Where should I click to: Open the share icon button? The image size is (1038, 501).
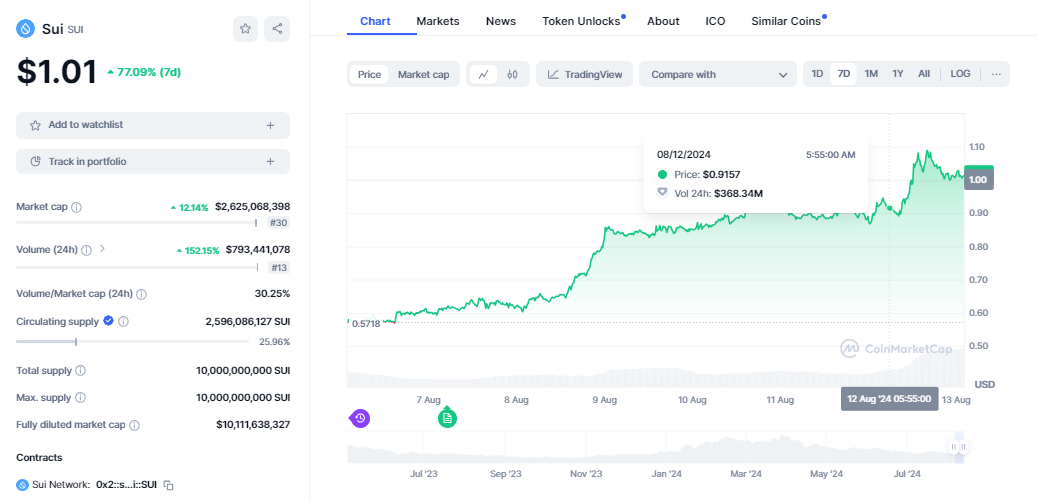(277, 28)
